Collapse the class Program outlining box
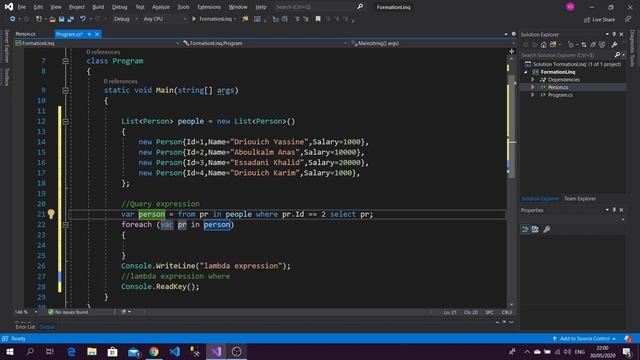This screenshot has height=360, width=640. tap(65, 61)
